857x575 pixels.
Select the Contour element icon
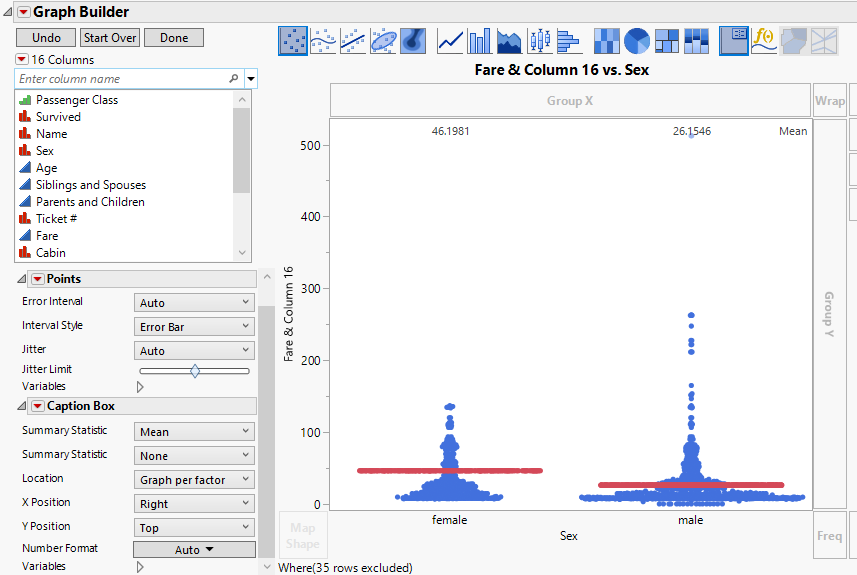[x=413, y=41]
